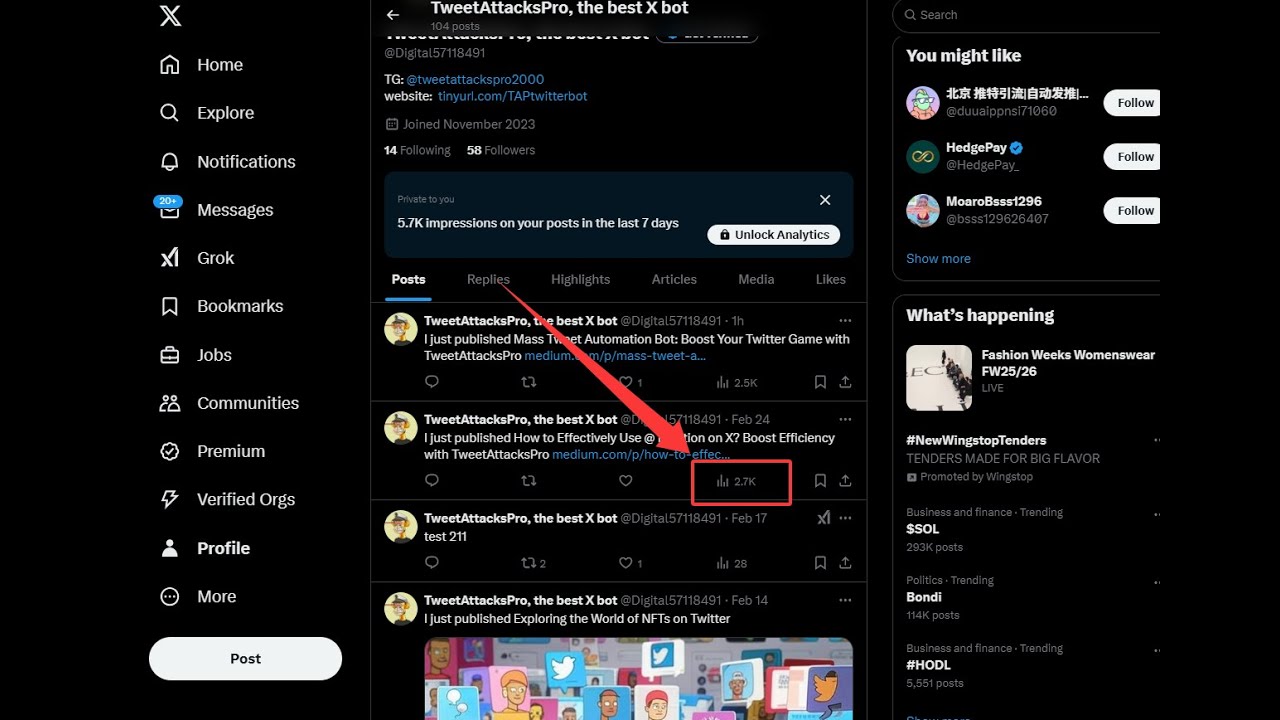
Task: Go to Home in sidebar
Action: 220,65
